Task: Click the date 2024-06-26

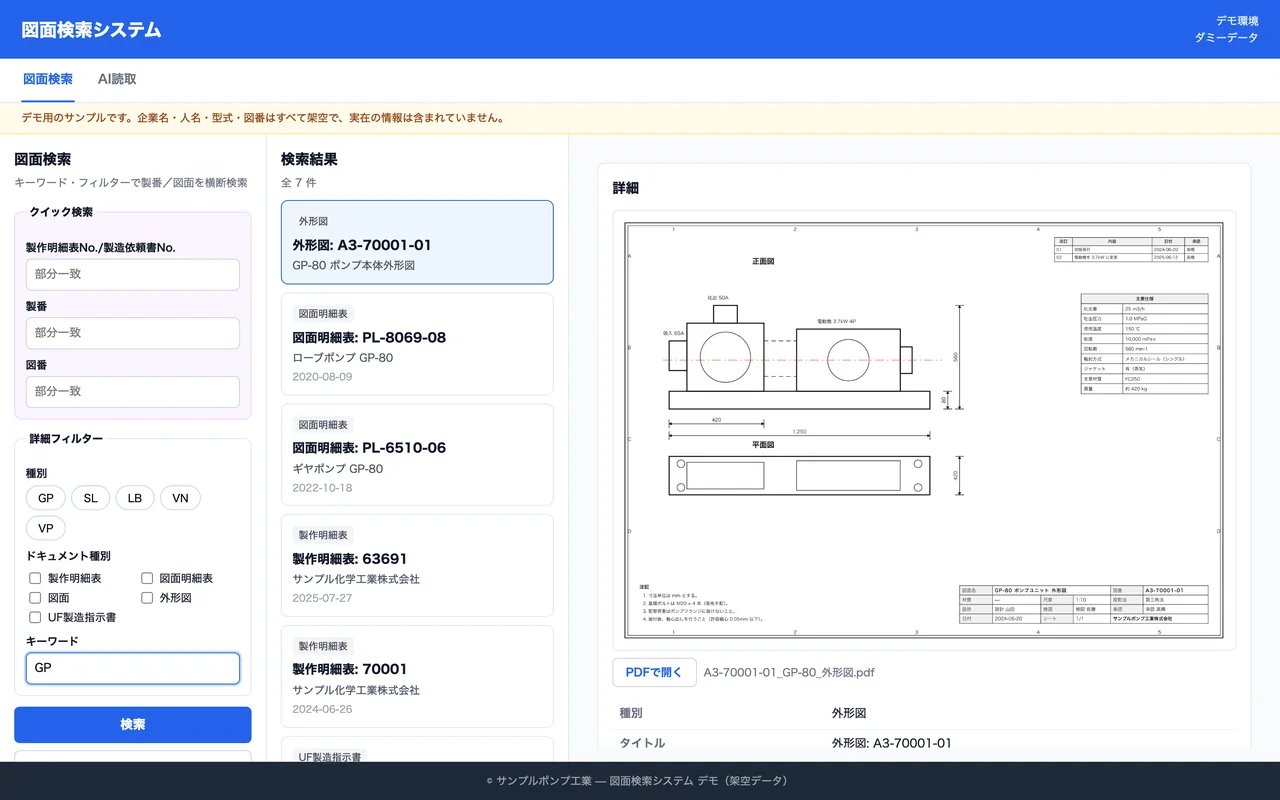Action: pos(322,709)
